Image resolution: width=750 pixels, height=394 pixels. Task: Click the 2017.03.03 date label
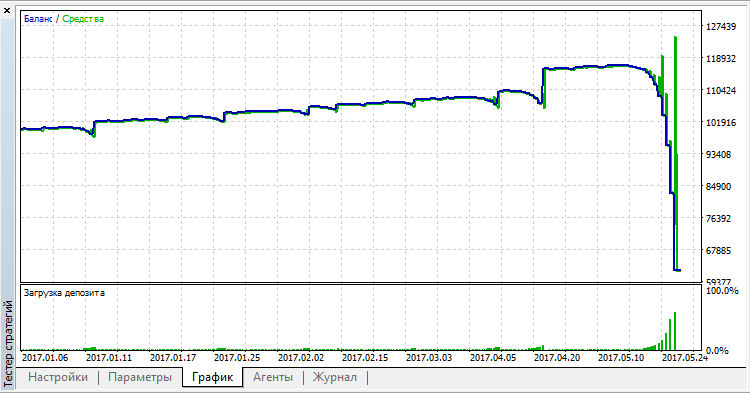tap(429, 358)
